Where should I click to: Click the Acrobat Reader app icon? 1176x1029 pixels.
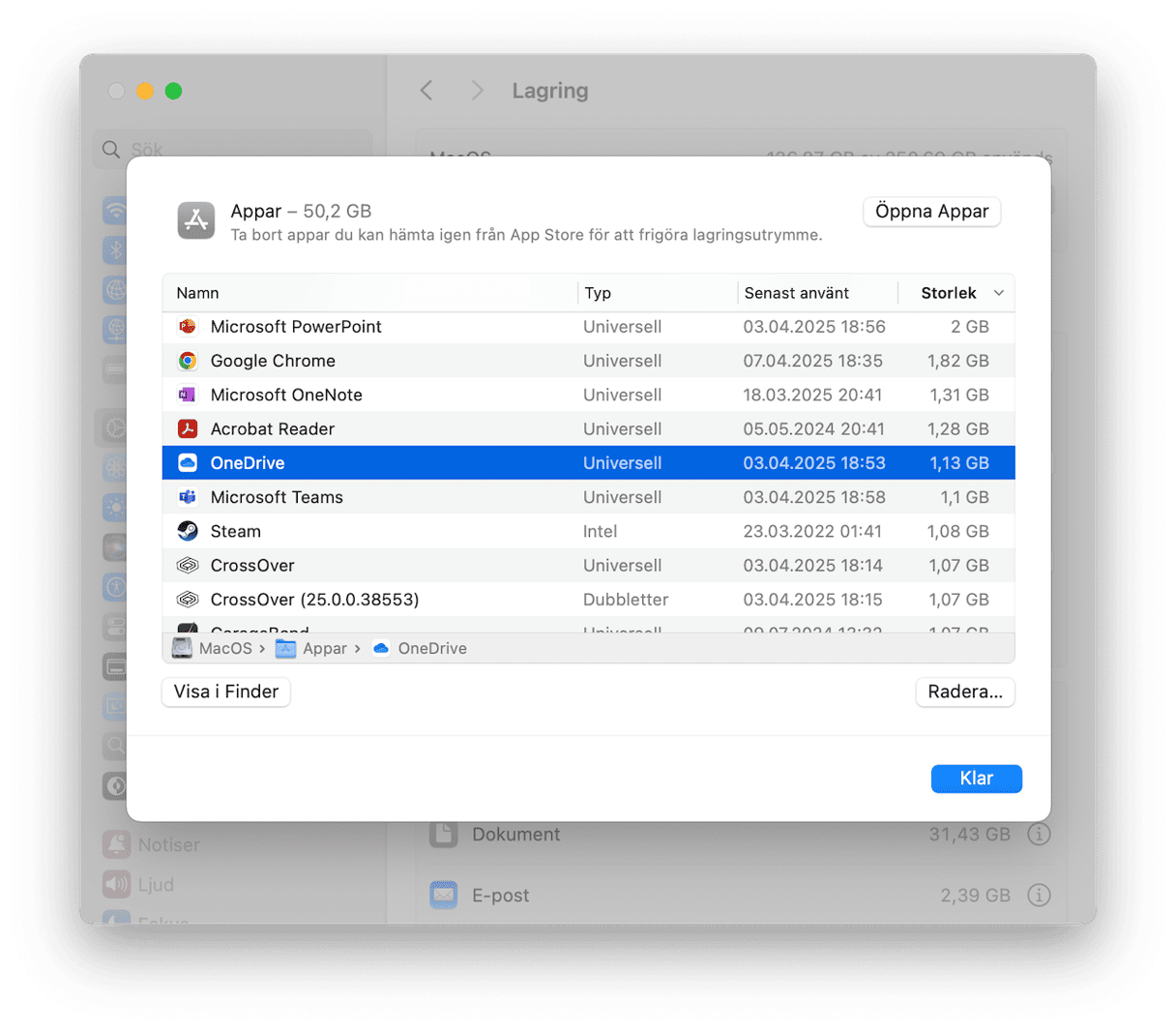(x=188, y=428)
